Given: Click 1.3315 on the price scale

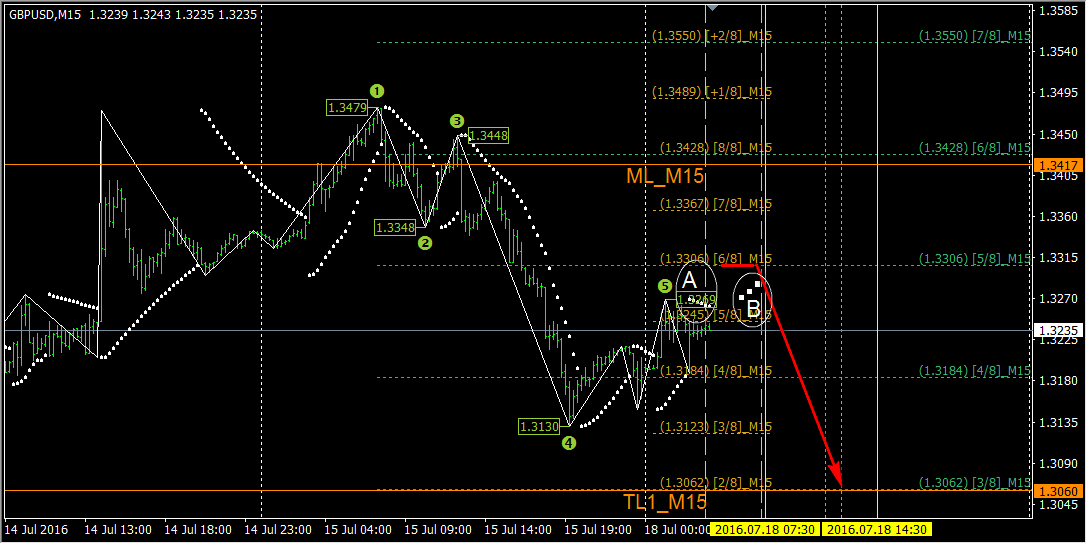Looking at the screenshot, I should pos(1059,257).
